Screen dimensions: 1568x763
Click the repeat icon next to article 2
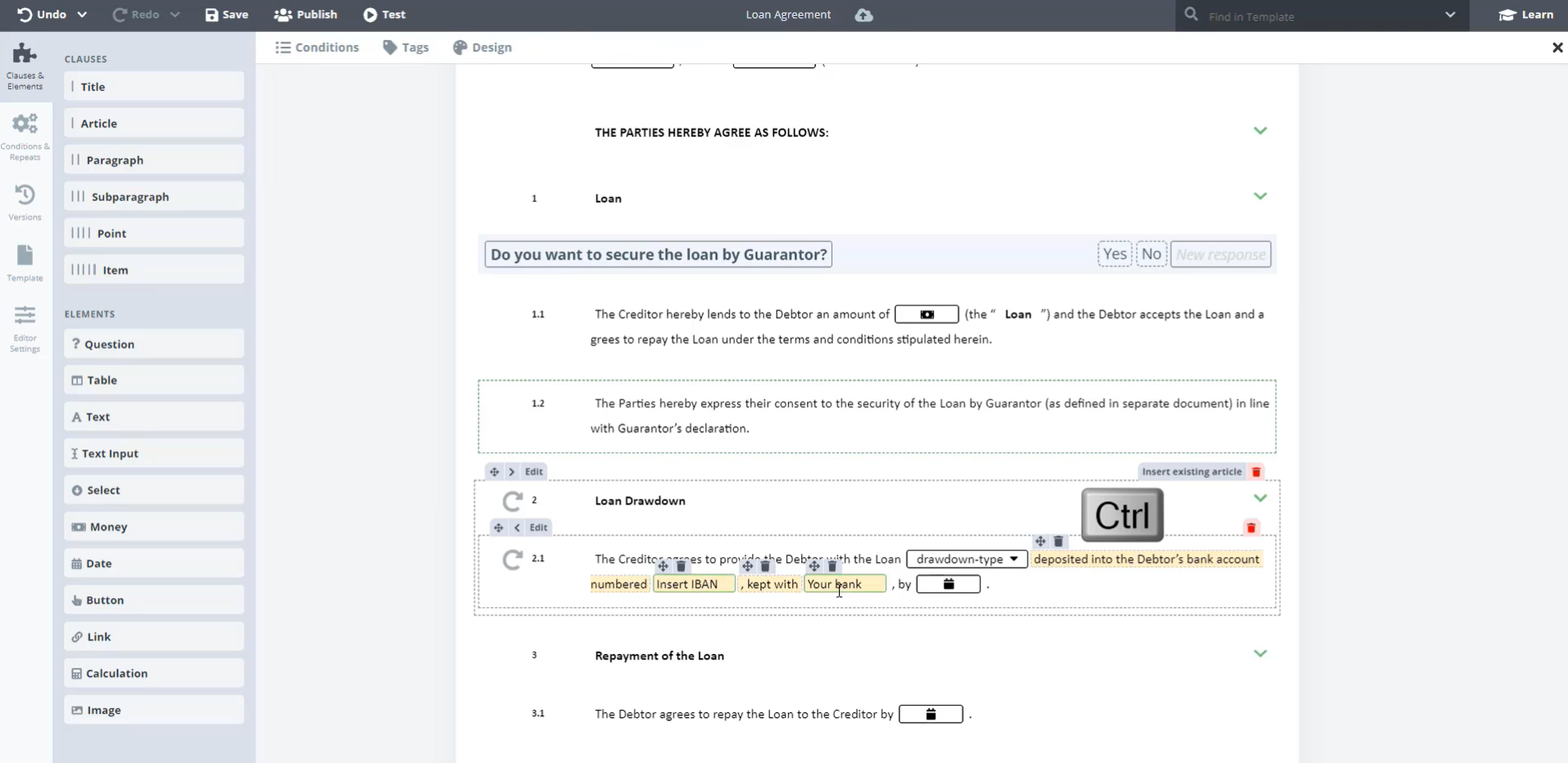coord(513,500)
